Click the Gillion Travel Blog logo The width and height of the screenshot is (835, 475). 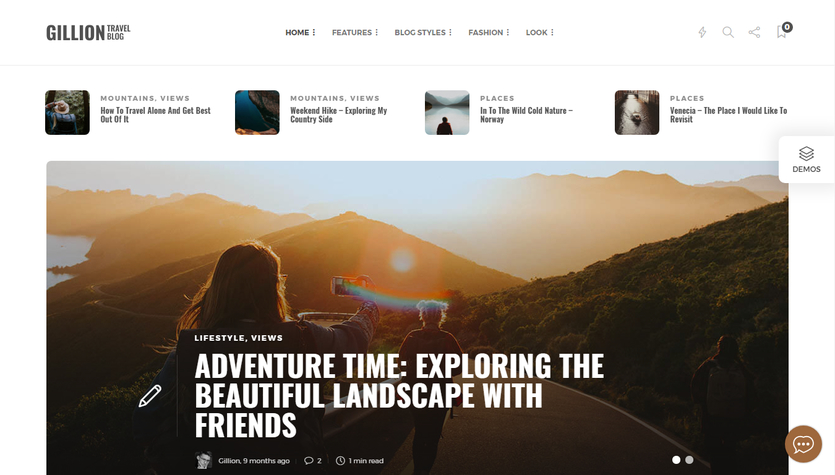tap(88, 32)
